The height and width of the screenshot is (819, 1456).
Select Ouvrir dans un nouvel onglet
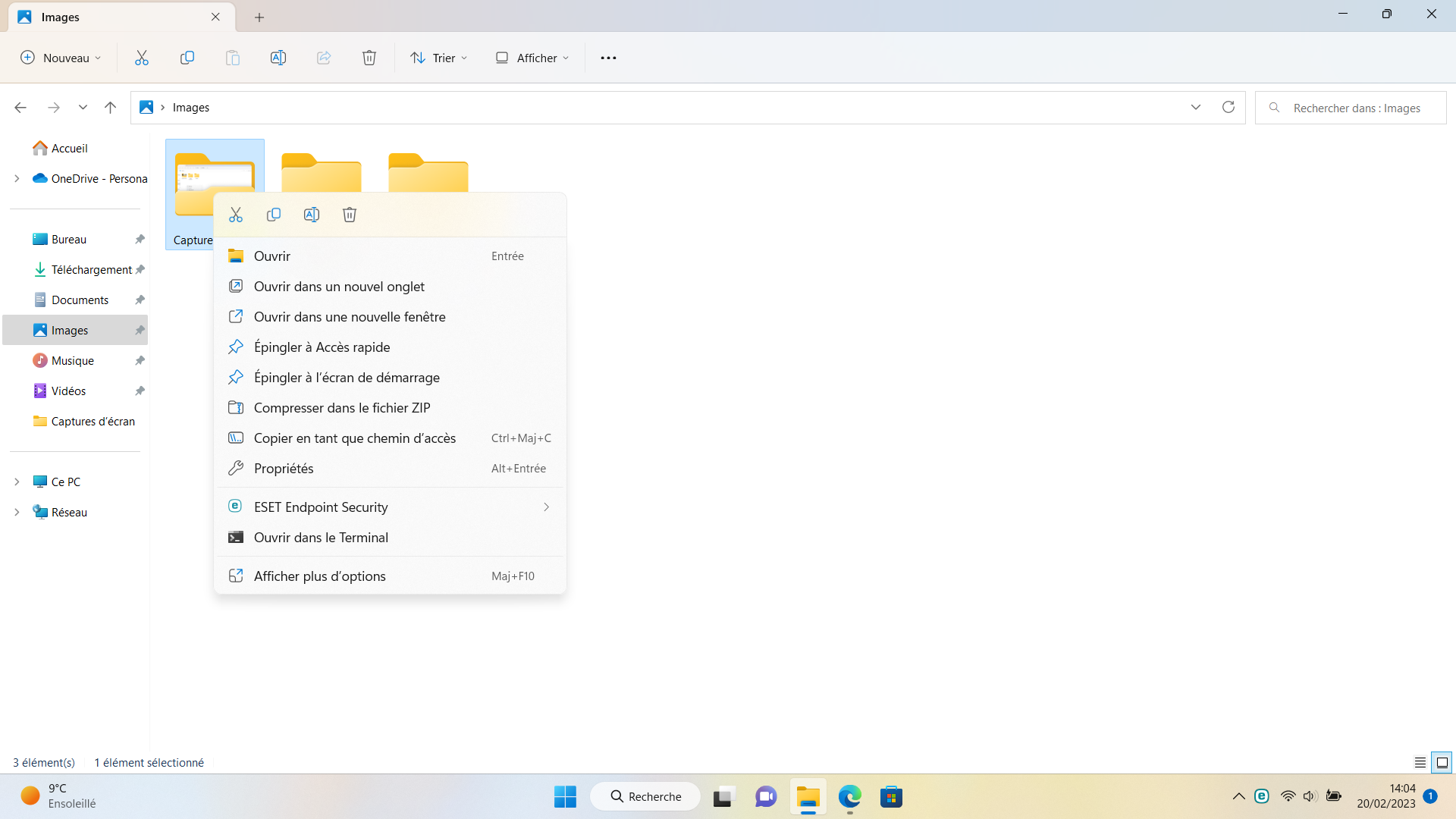pos(390,287)
